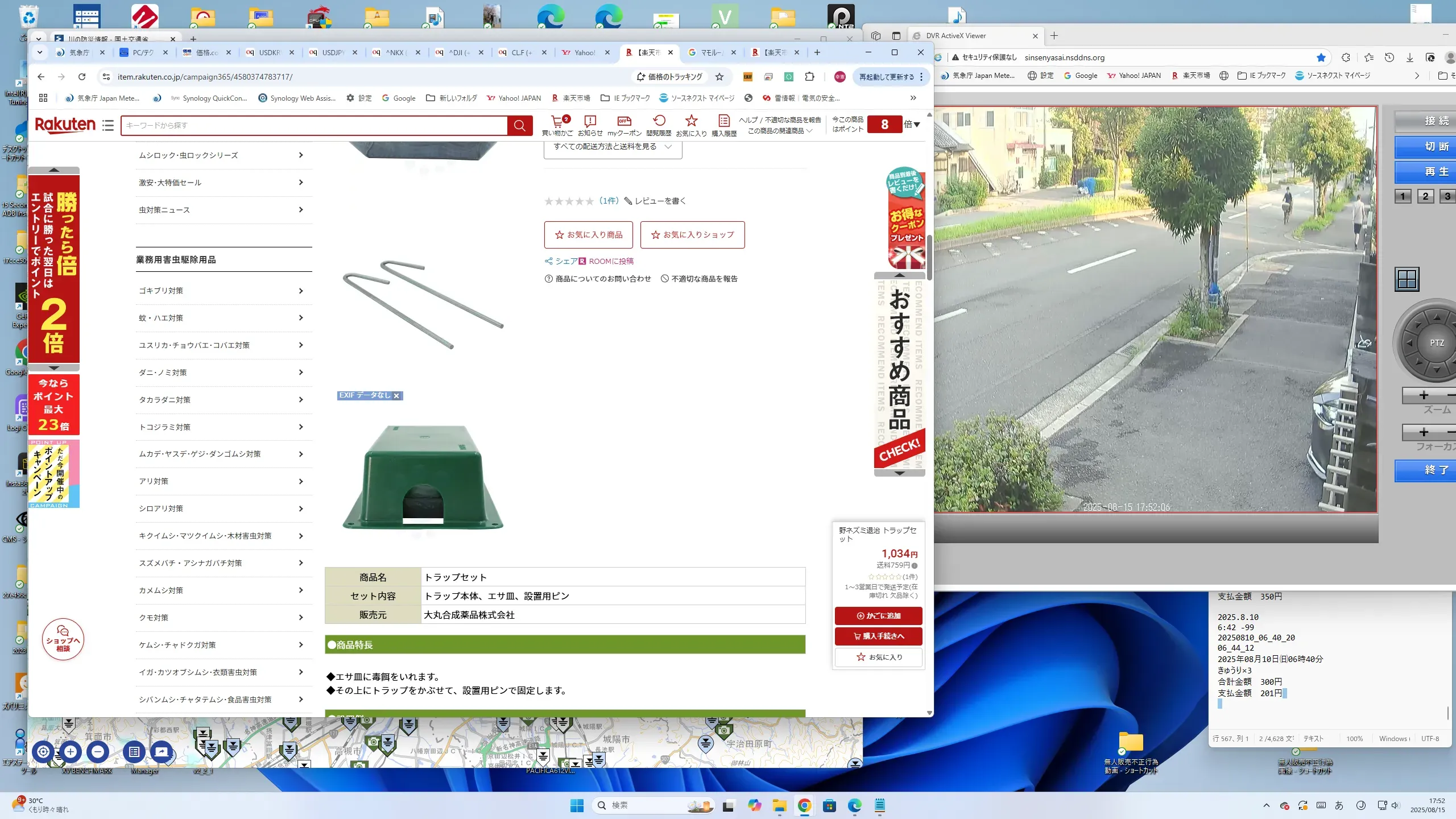1456x819 pixels.
Task: Switch to the Yahoo! browser tab
Action: click(x=585, y=52)
